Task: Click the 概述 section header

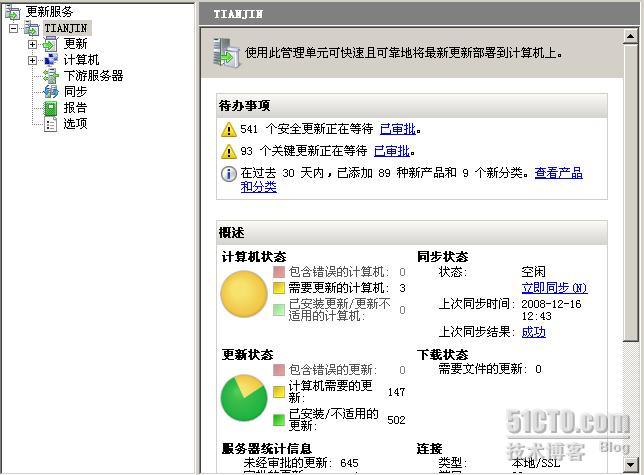Action: pyautogui.click(x=412, y=233)
